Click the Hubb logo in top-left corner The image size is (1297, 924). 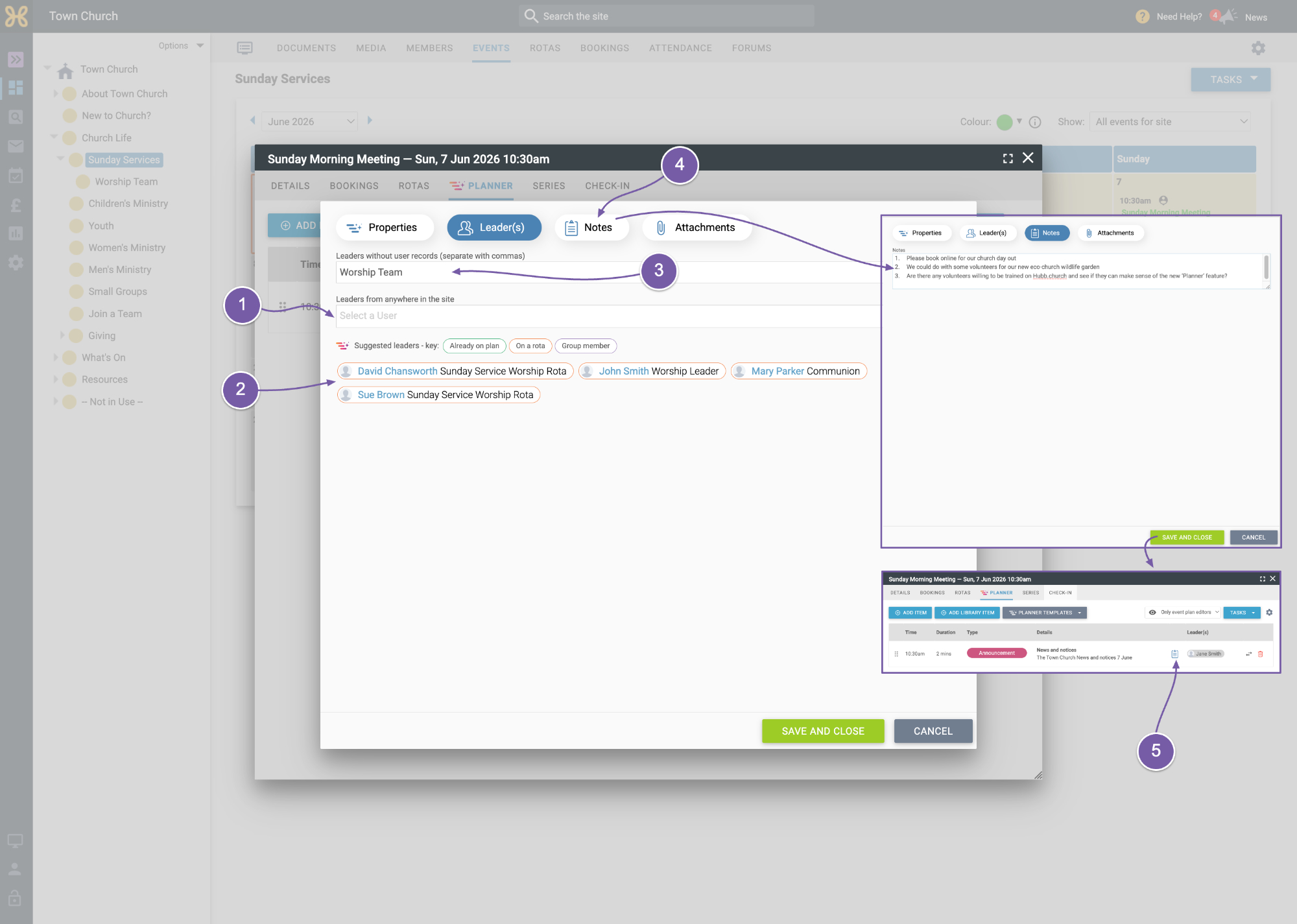point(16,16)
